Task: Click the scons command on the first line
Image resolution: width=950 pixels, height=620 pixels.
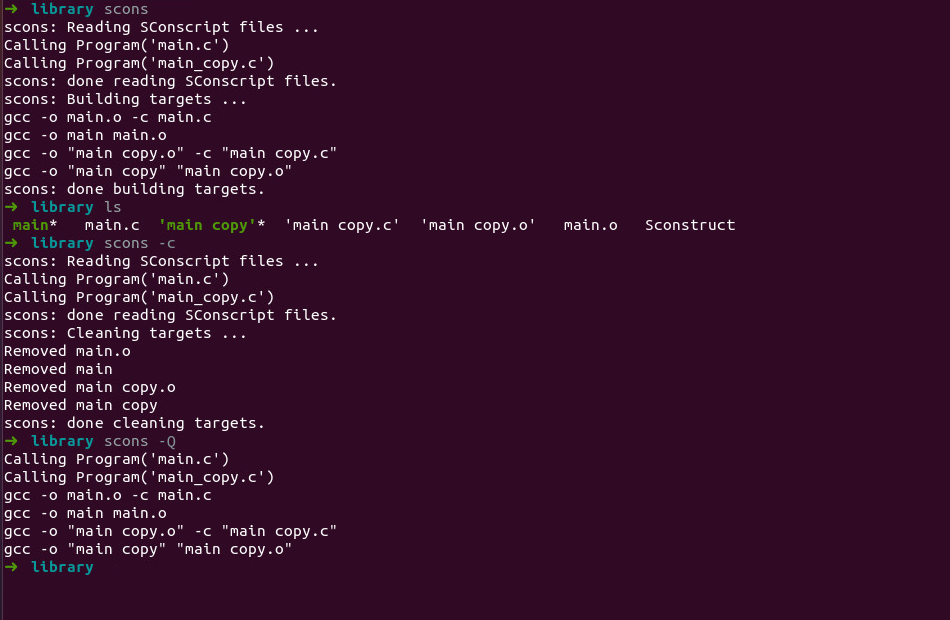Action: (126, 9)
